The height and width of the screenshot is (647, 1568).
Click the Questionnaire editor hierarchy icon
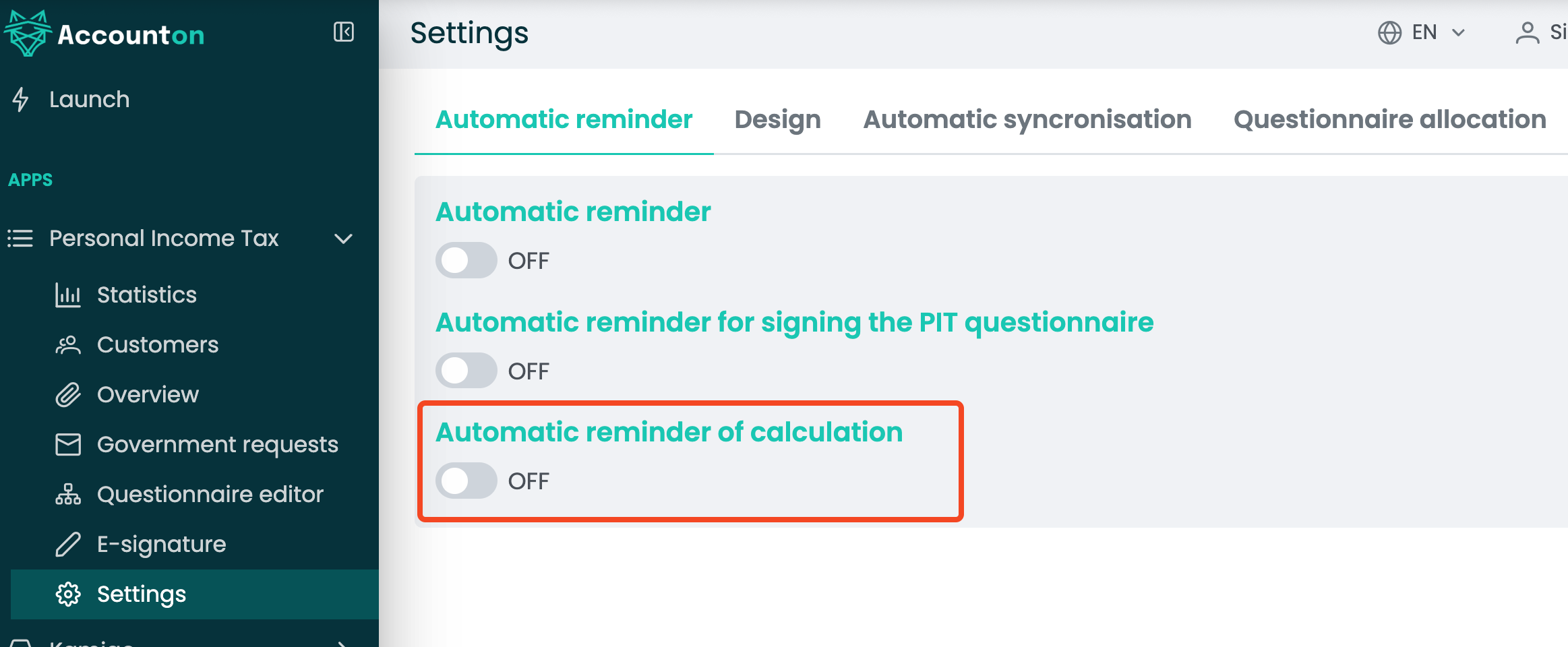(x=68, y=495)
